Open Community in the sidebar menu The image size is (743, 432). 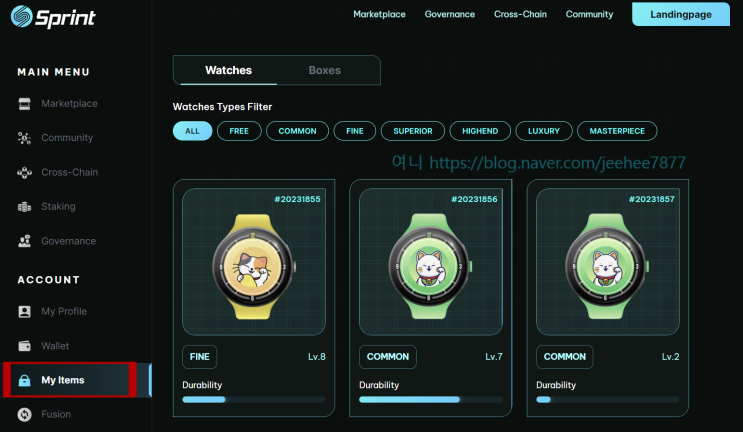tap(67, 138)
